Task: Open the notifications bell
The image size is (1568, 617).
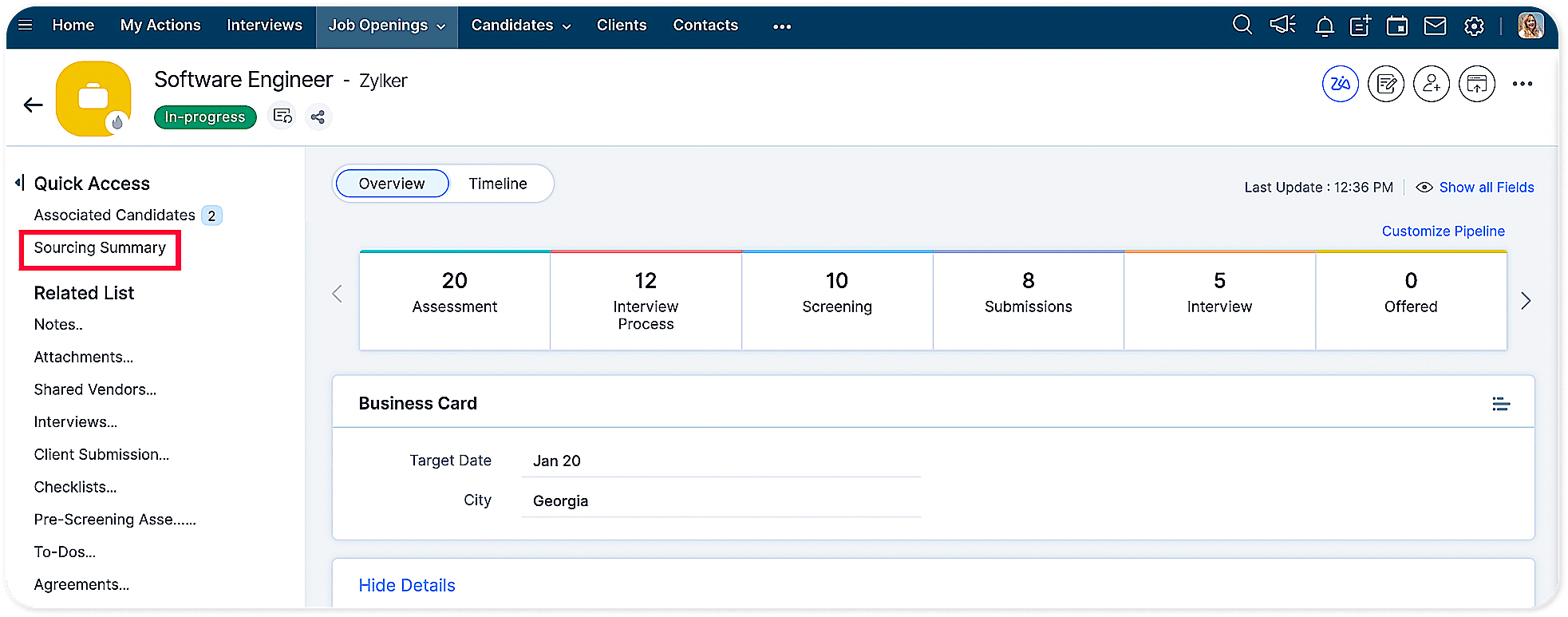Action: 1325,26
